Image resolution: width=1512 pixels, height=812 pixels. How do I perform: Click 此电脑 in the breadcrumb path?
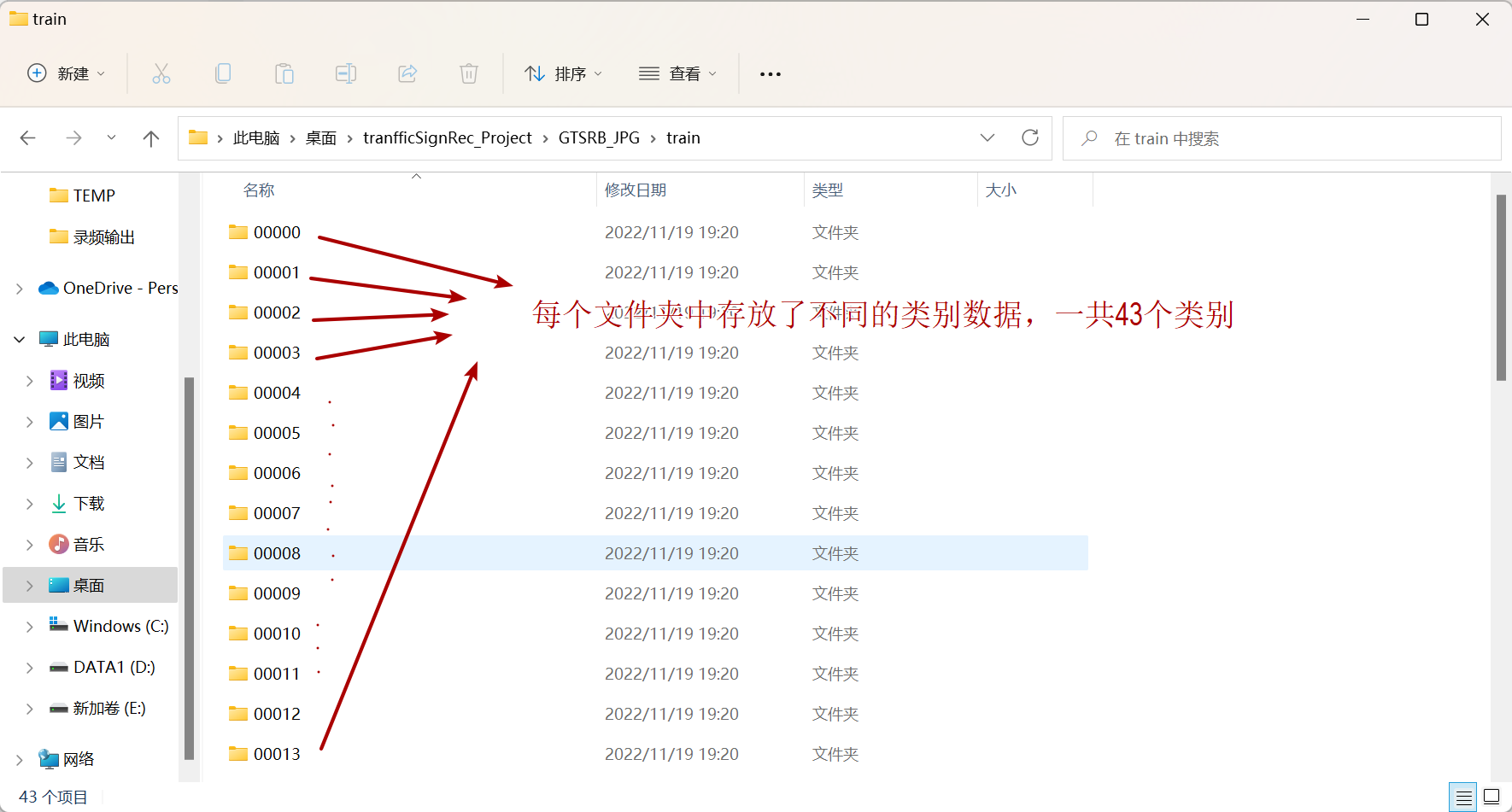point(256,138)
